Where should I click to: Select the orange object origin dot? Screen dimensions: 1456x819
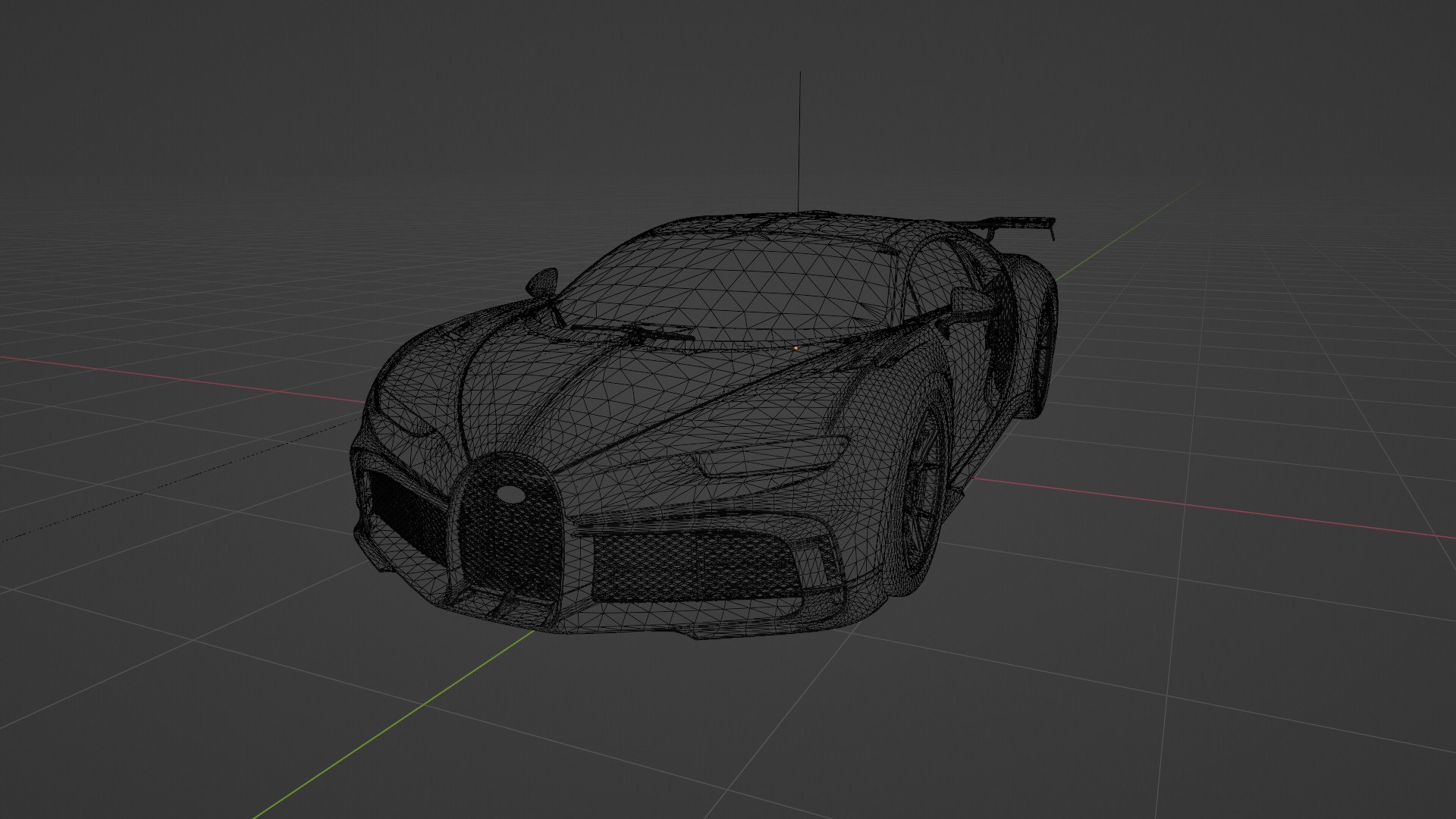(795, 348)
